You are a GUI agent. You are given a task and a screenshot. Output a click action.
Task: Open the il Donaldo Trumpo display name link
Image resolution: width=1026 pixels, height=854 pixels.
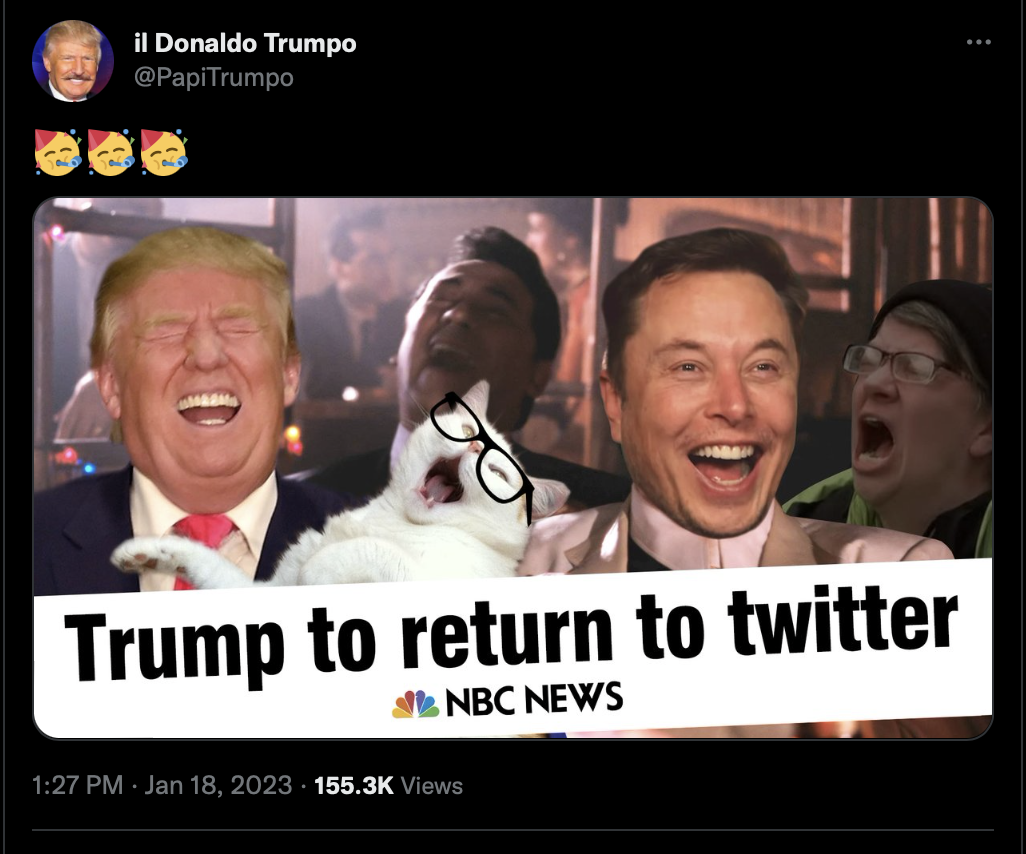click(245, 43)
